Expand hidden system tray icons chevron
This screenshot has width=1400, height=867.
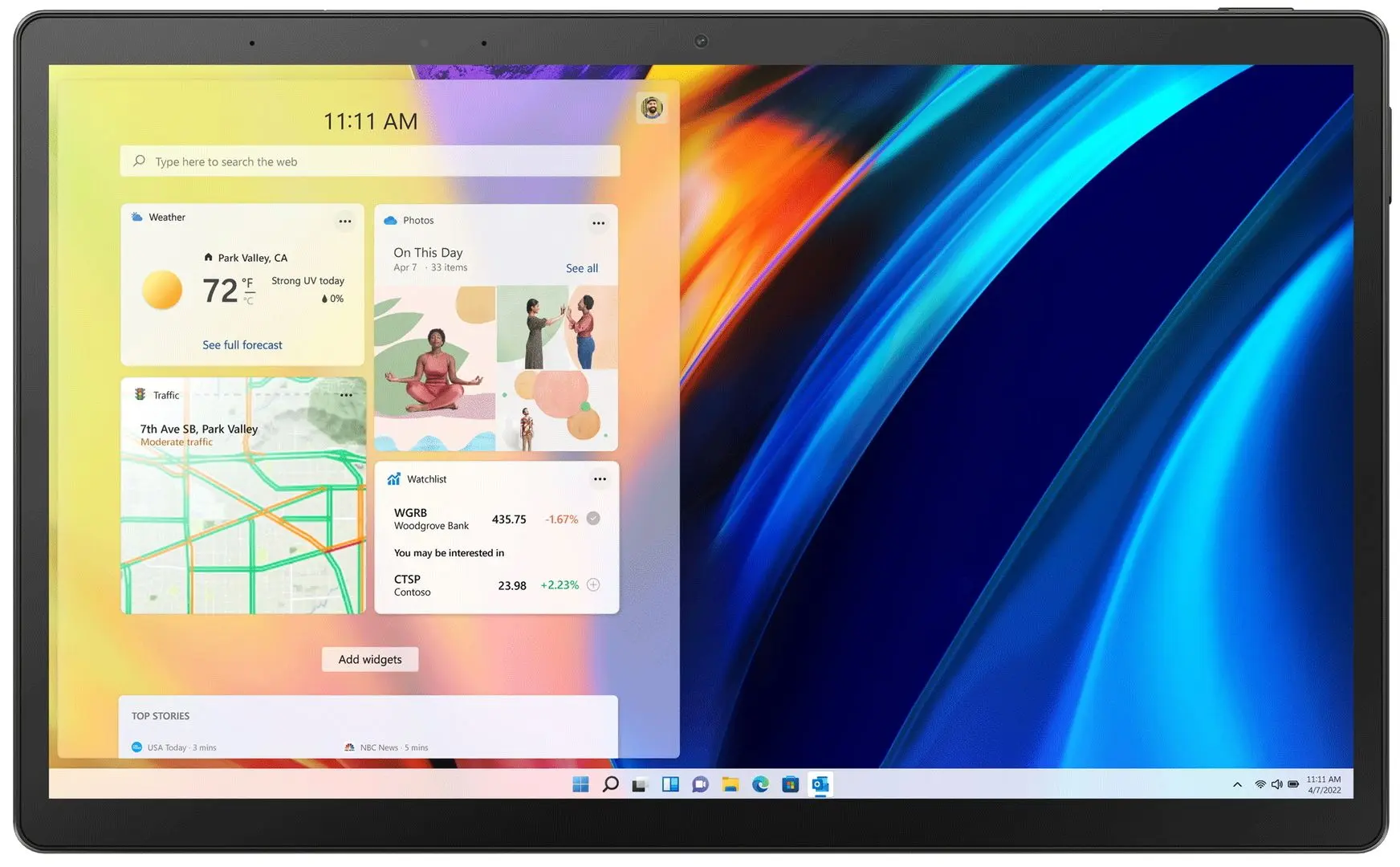pyautogui.click(x=1237, y=784)
